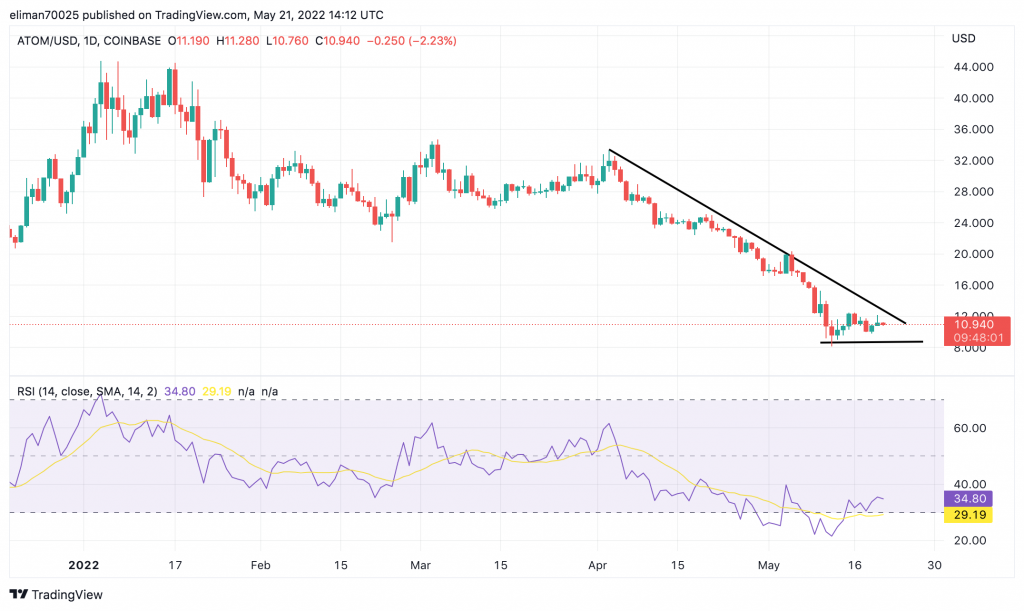Click the published-by header text
This screenshot has height=611, width=1024.
(197, 14)
